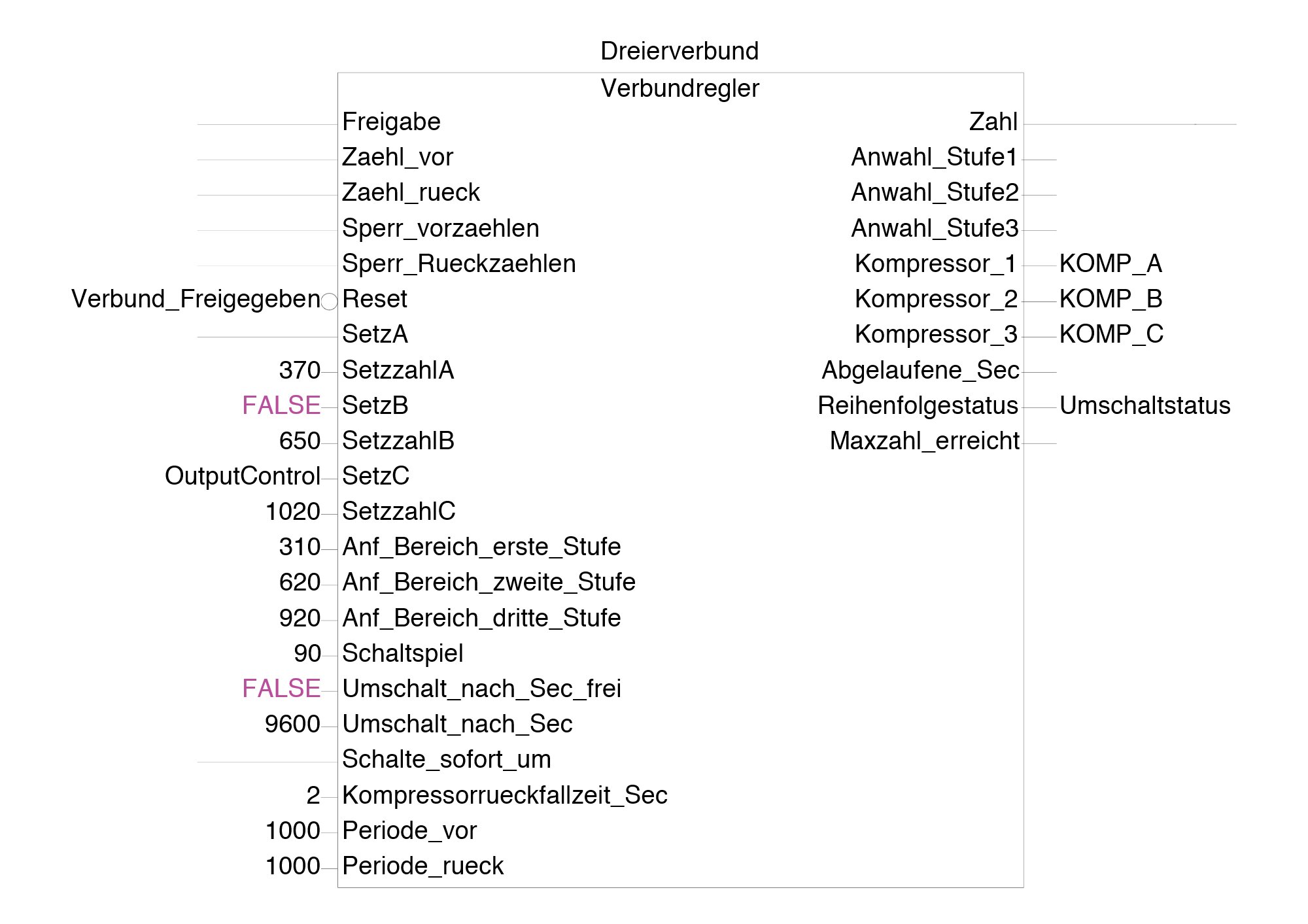Select the Schaltspiel value 90
1308x924 pixels.
307,653
